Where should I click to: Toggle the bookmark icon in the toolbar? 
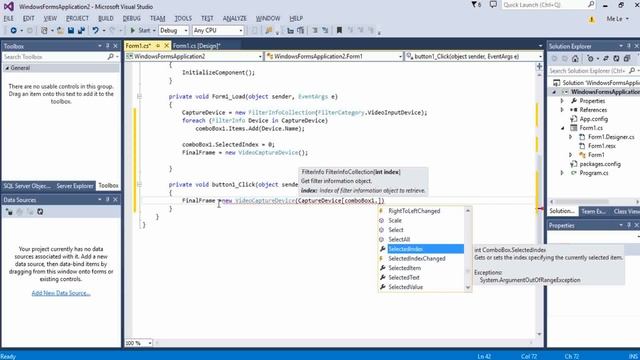point(339,31)
